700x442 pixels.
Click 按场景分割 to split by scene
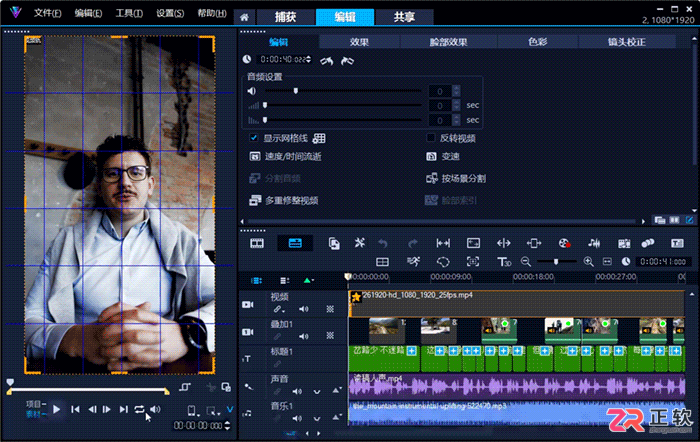click(x=456, y=179)
